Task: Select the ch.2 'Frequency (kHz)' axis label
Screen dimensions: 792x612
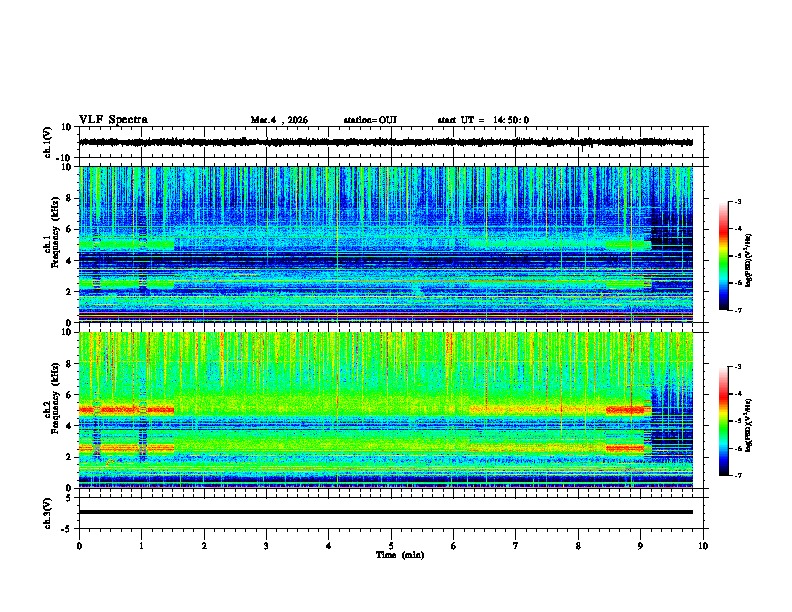Action: click(55, 398)
